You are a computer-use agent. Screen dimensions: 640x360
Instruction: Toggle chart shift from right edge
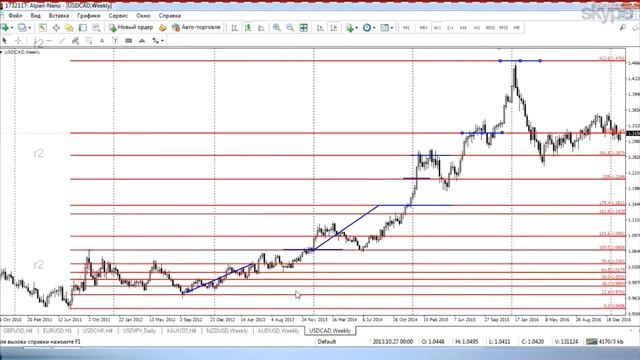[x=334, y=28]
